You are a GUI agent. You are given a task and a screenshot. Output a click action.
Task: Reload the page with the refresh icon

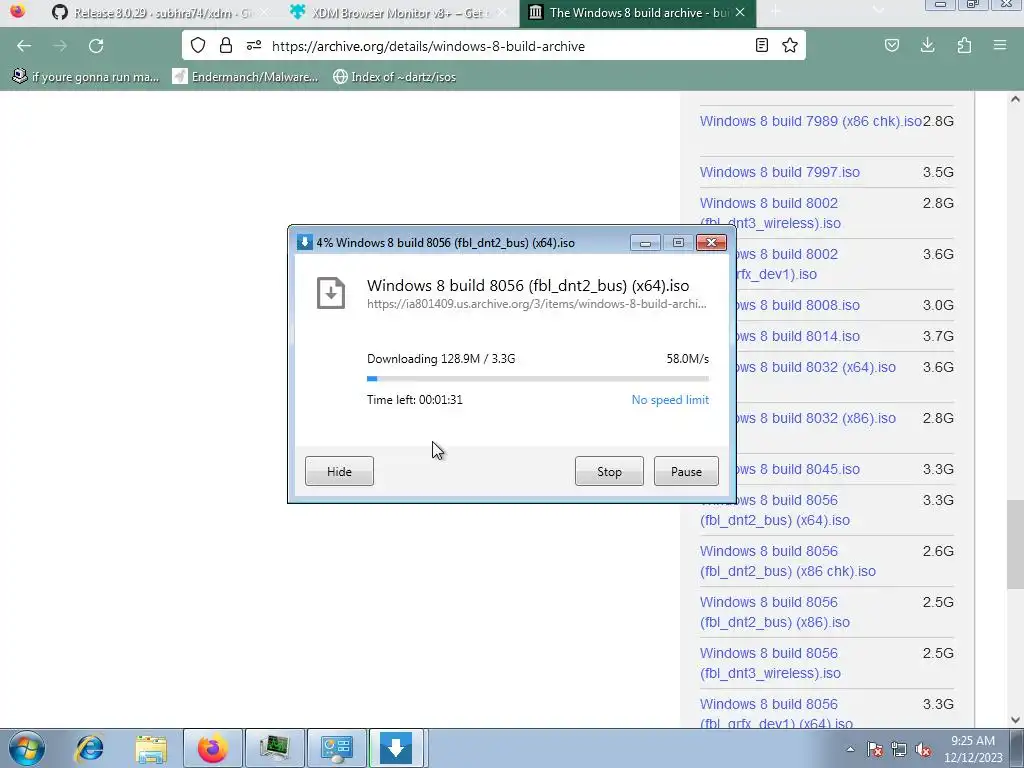pos(96,46)
